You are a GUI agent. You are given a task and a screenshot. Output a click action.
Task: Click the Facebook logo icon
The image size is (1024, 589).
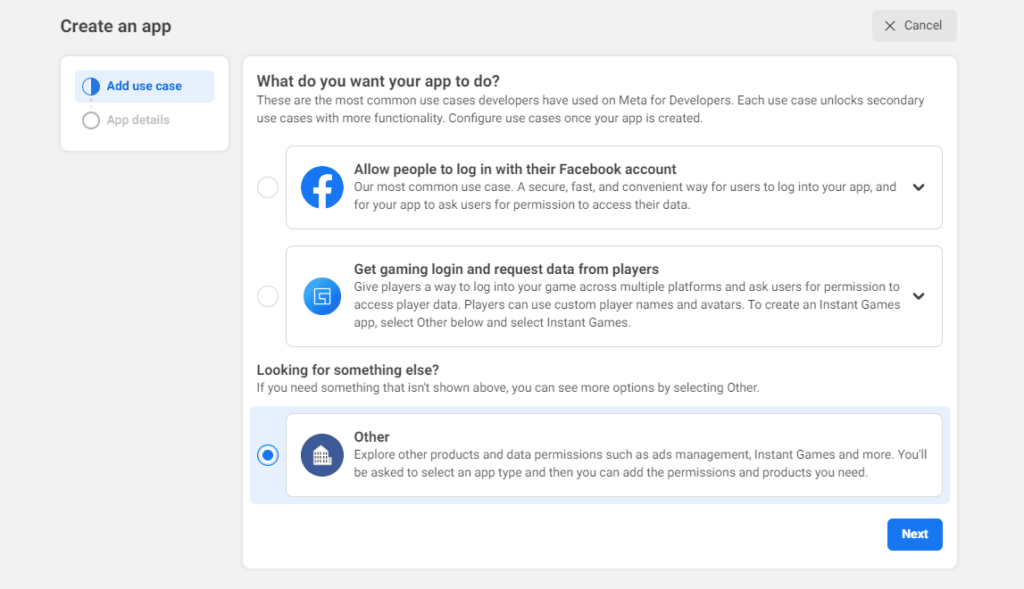coord(322,187)
